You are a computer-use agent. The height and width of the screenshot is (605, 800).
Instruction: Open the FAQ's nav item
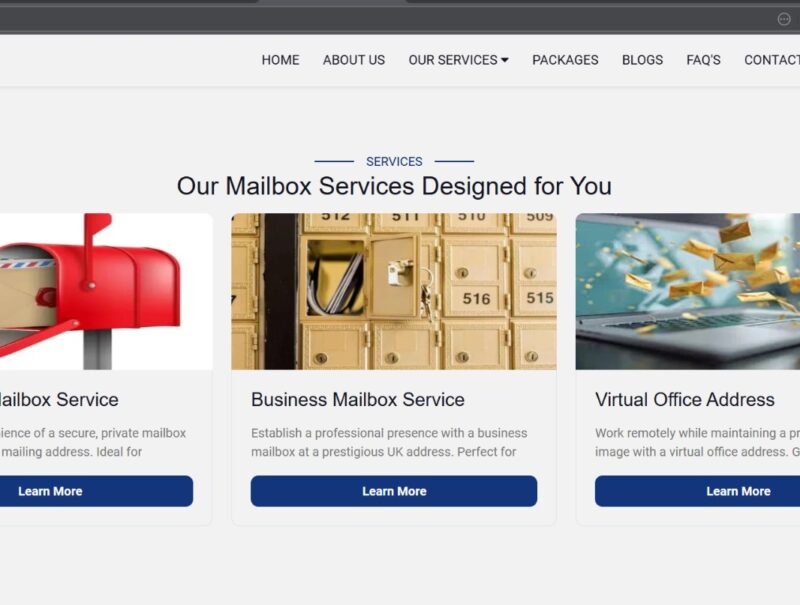click(703, 60)
